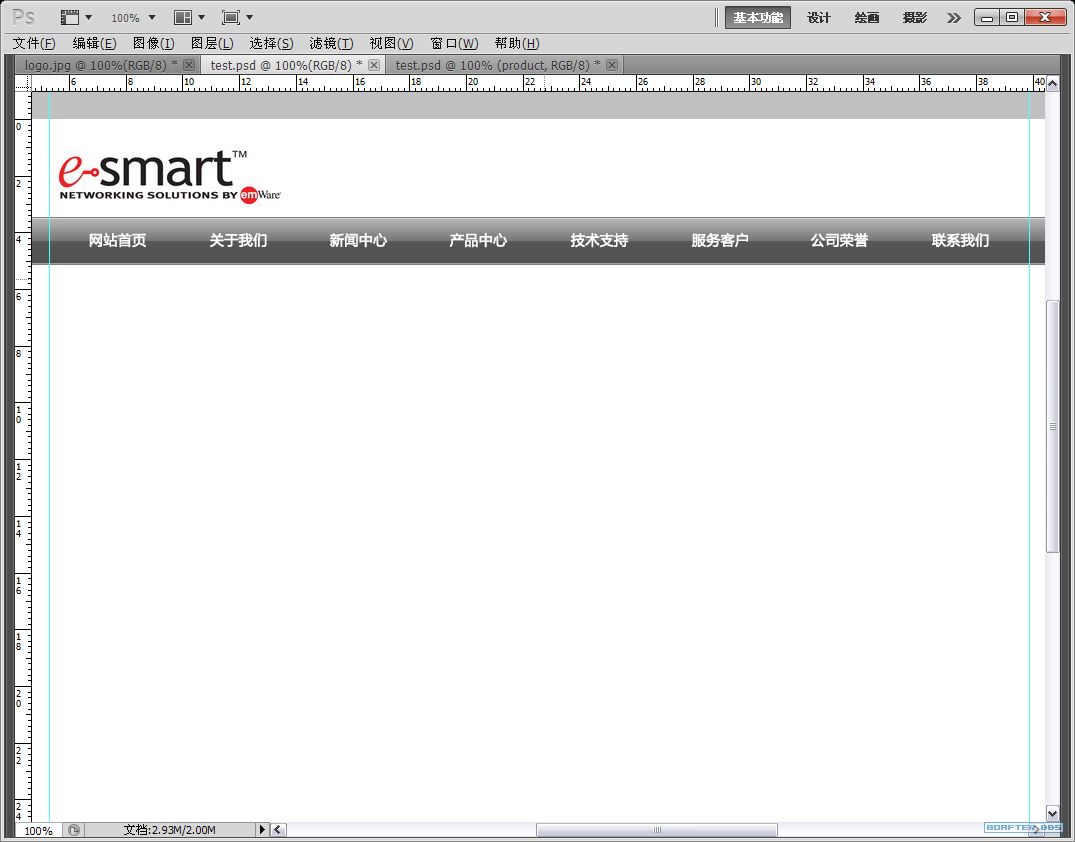Open the view extras filmstrip icon
Image resolution: width=1075 pixels, height=842 pixels.
[x=69, y=17]
